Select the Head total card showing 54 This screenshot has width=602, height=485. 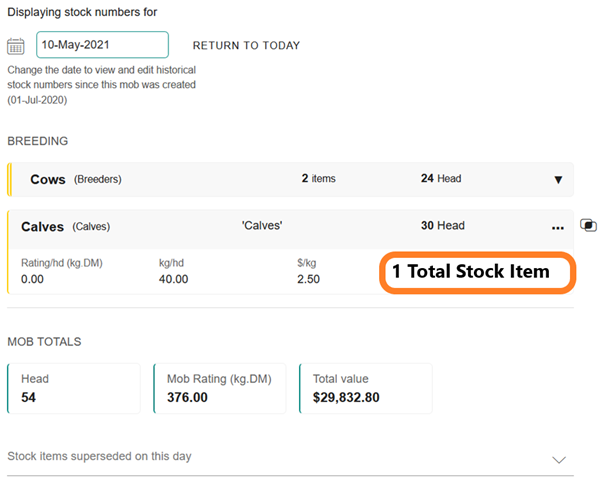click(73, 388)
